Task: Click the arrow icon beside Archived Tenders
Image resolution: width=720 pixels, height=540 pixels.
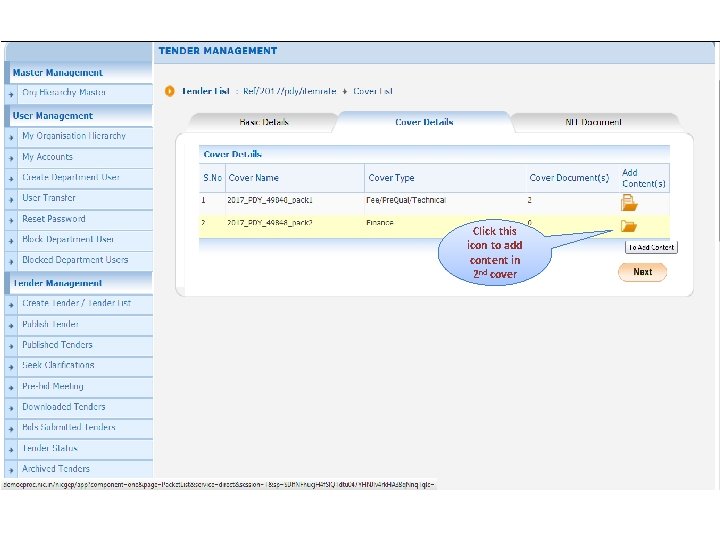Action: (11, 470)
